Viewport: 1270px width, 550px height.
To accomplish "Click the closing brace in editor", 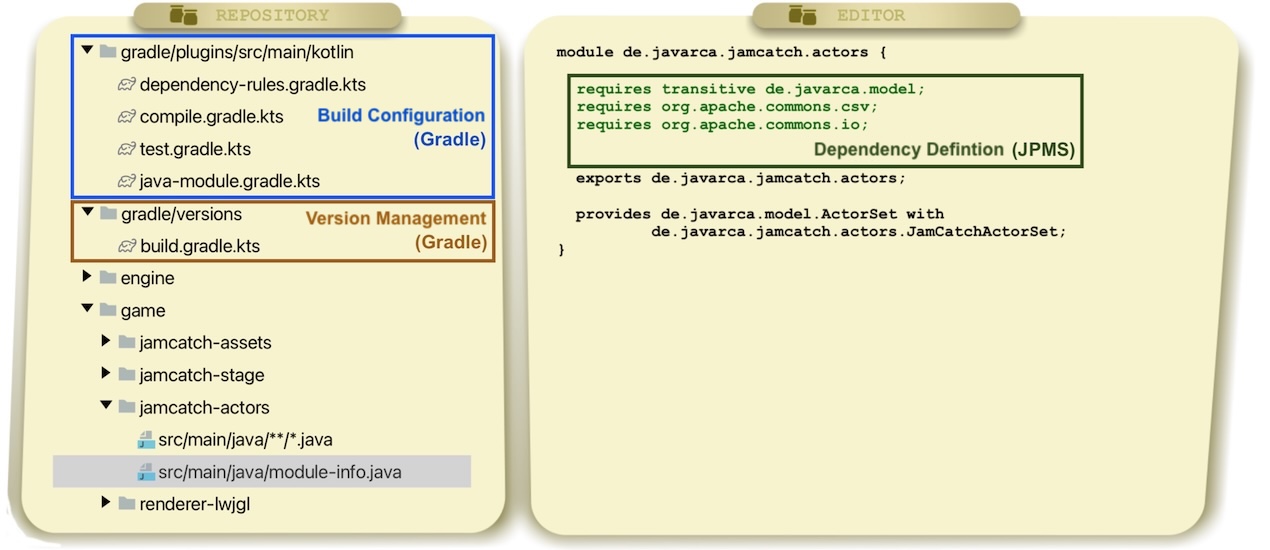I will coord(561,250).
